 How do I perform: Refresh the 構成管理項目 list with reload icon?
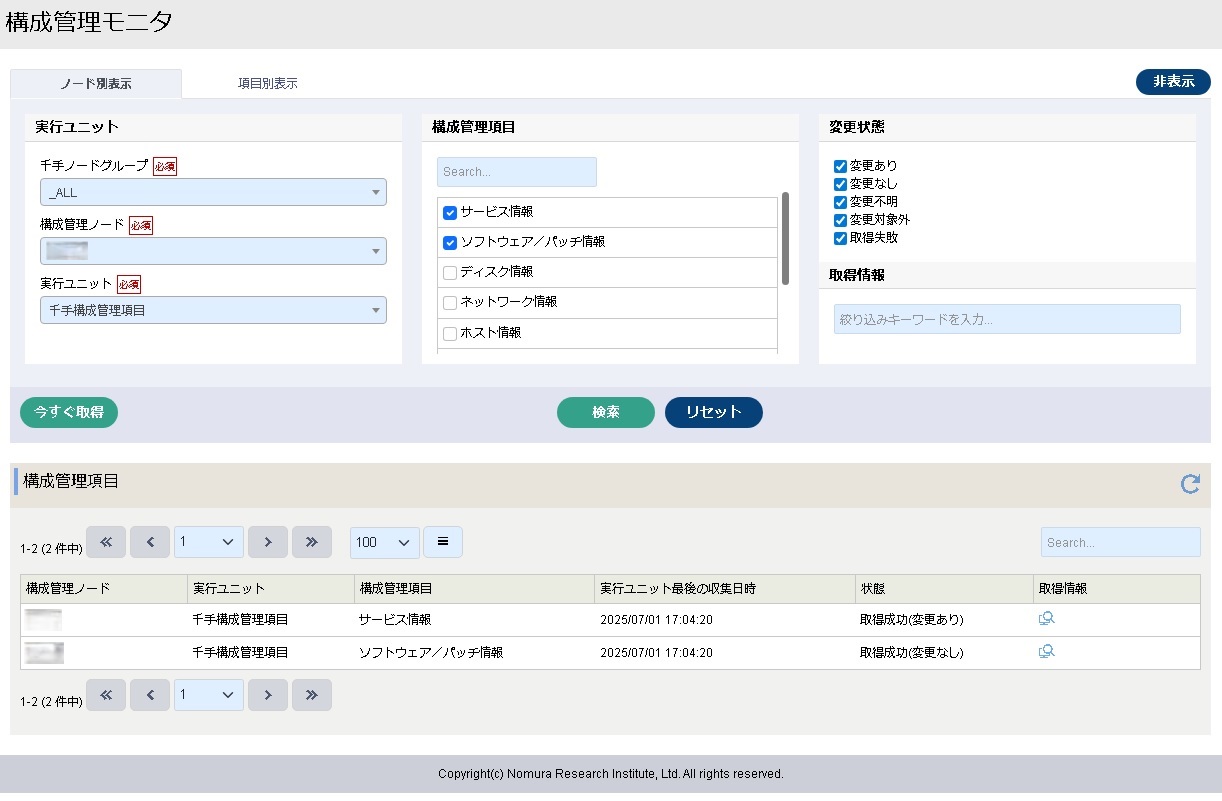(x=1190, y=484)
